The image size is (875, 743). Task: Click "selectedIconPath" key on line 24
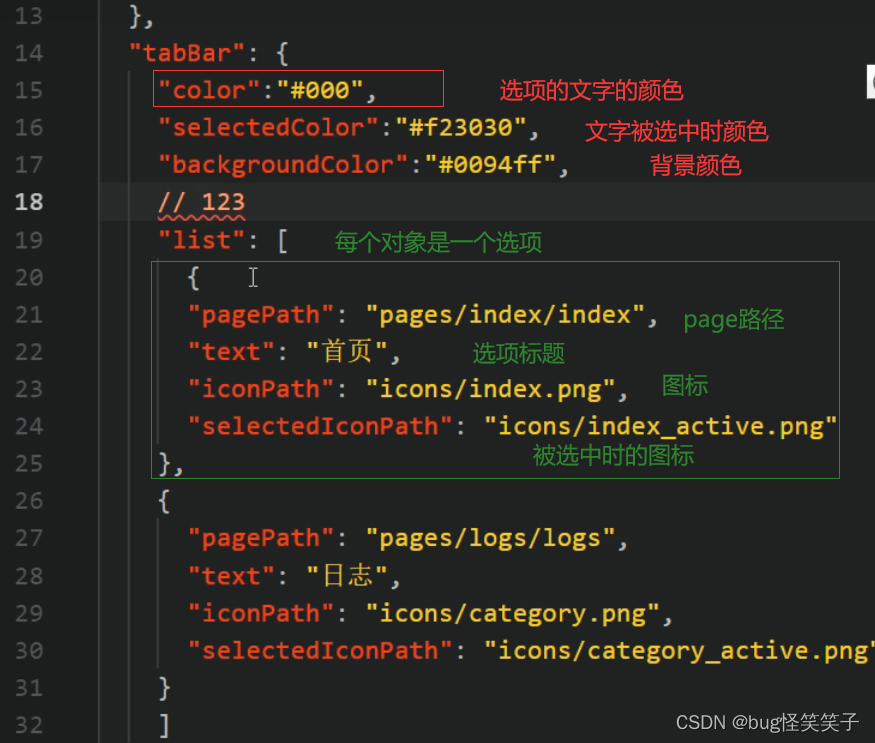click(320, 426)
